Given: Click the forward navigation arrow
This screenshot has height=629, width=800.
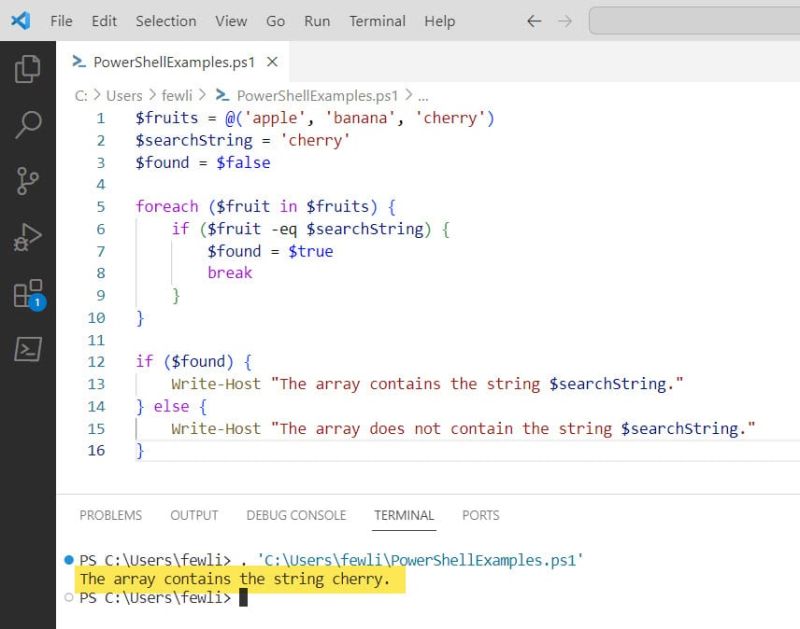Looking at the screenshot, I should click(x=562, y=20).
